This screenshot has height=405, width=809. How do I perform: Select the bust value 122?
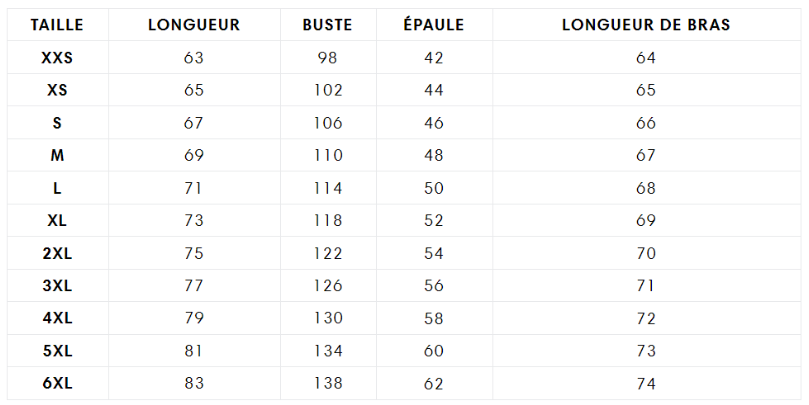(x=328, y=253)
